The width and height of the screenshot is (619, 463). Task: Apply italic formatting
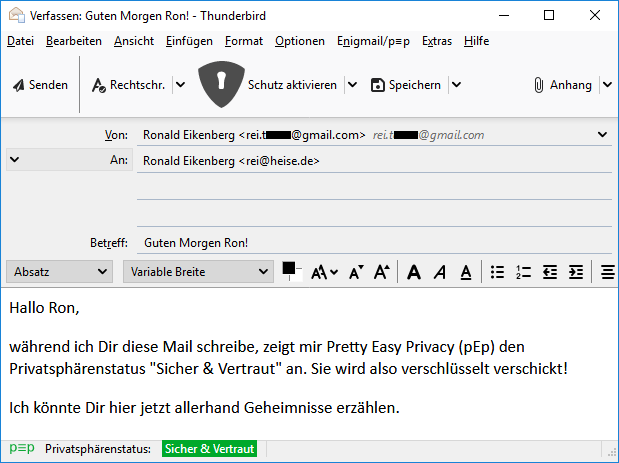point(440,272)
